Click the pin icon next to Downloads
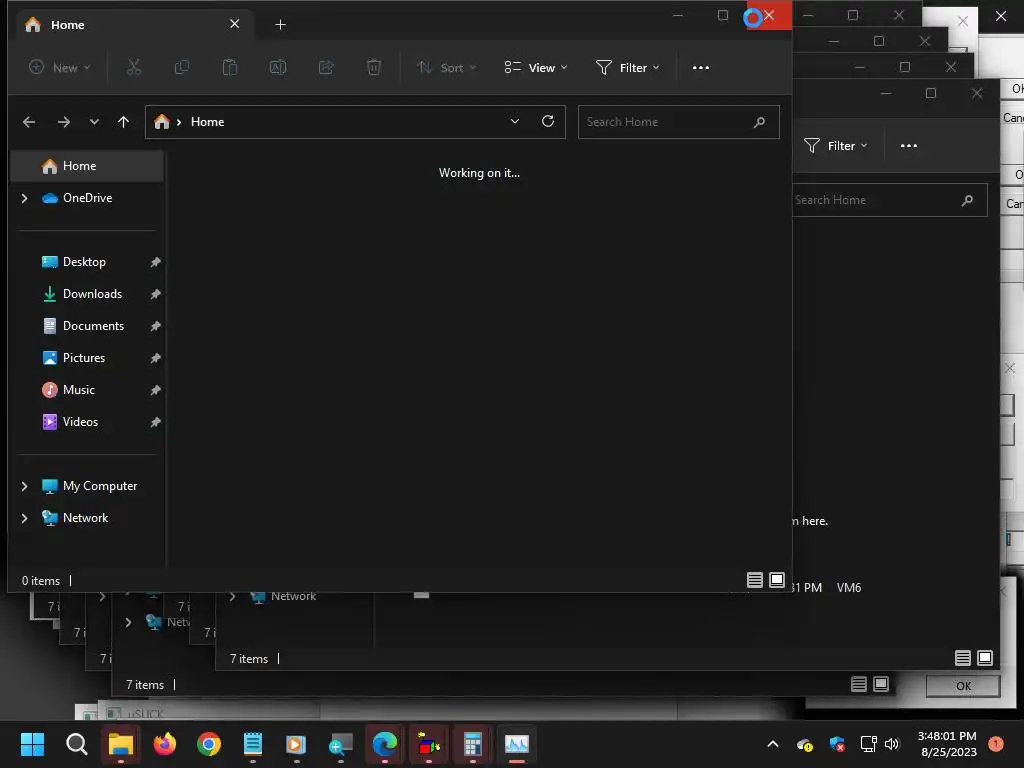1024x768 pixels. tap(155, 294)
